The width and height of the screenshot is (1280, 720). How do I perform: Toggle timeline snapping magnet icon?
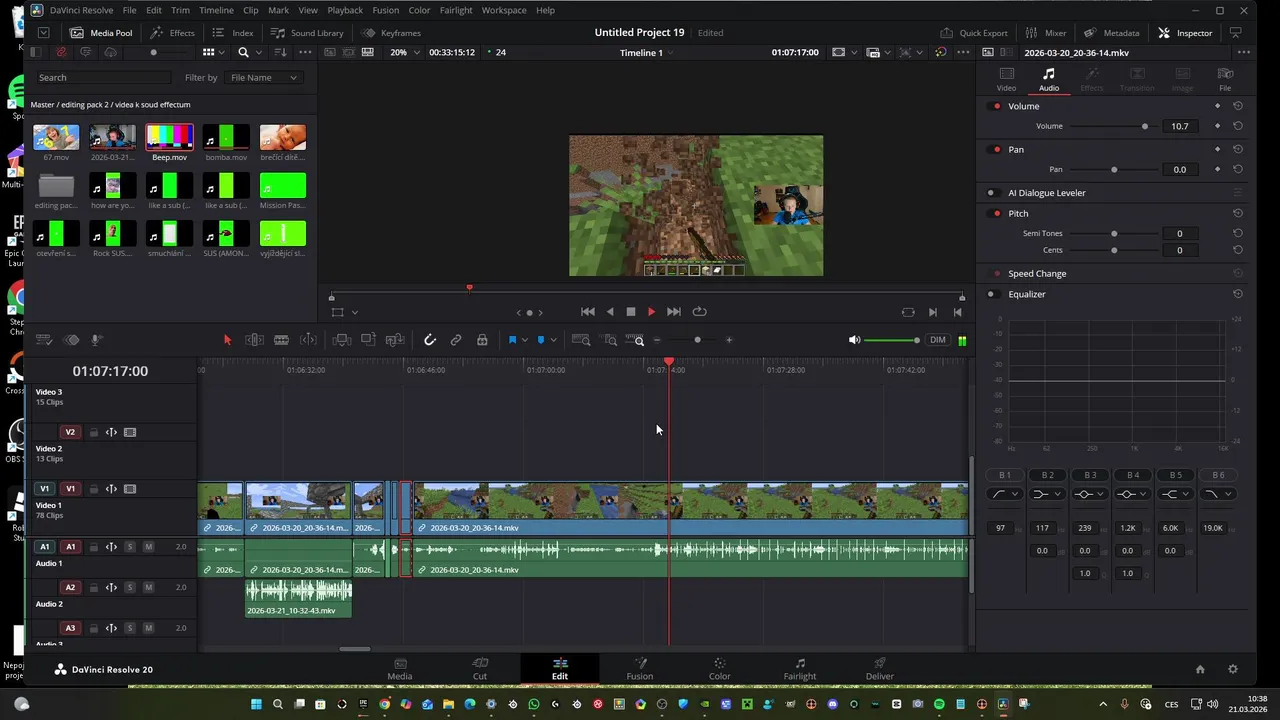click(430, 340)
